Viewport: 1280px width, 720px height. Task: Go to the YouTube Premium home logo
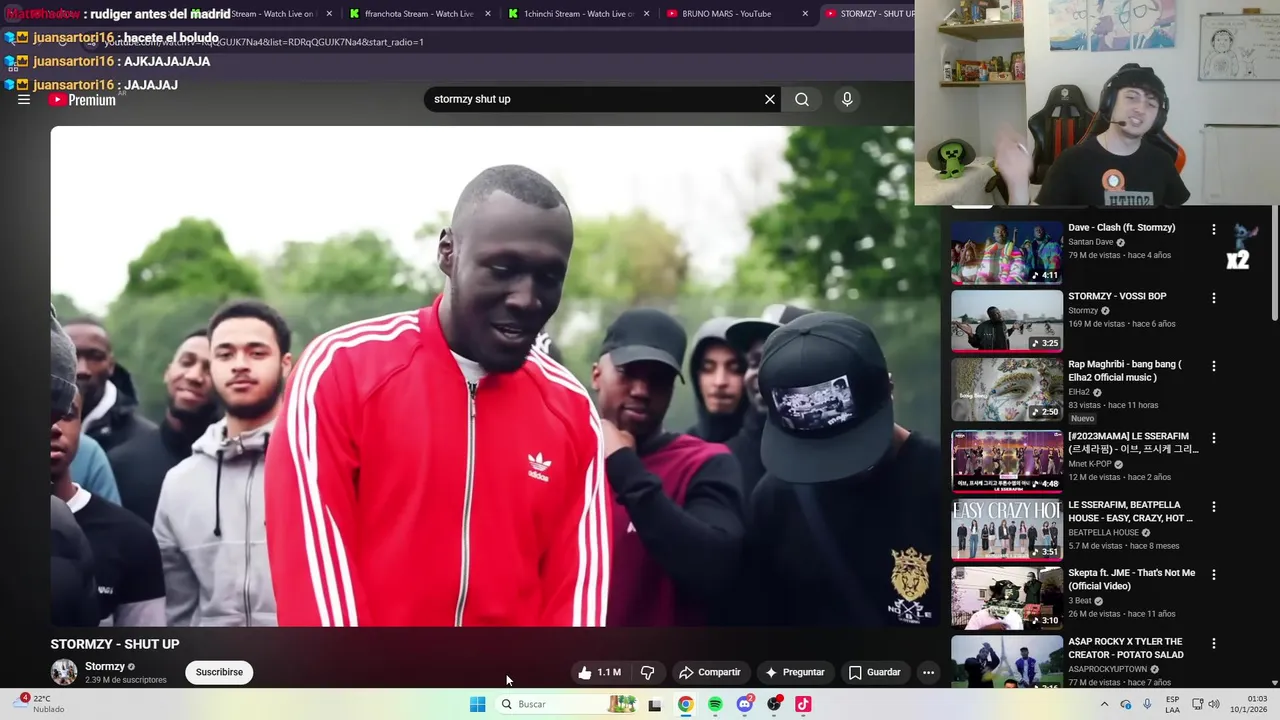tap(83, 100)
